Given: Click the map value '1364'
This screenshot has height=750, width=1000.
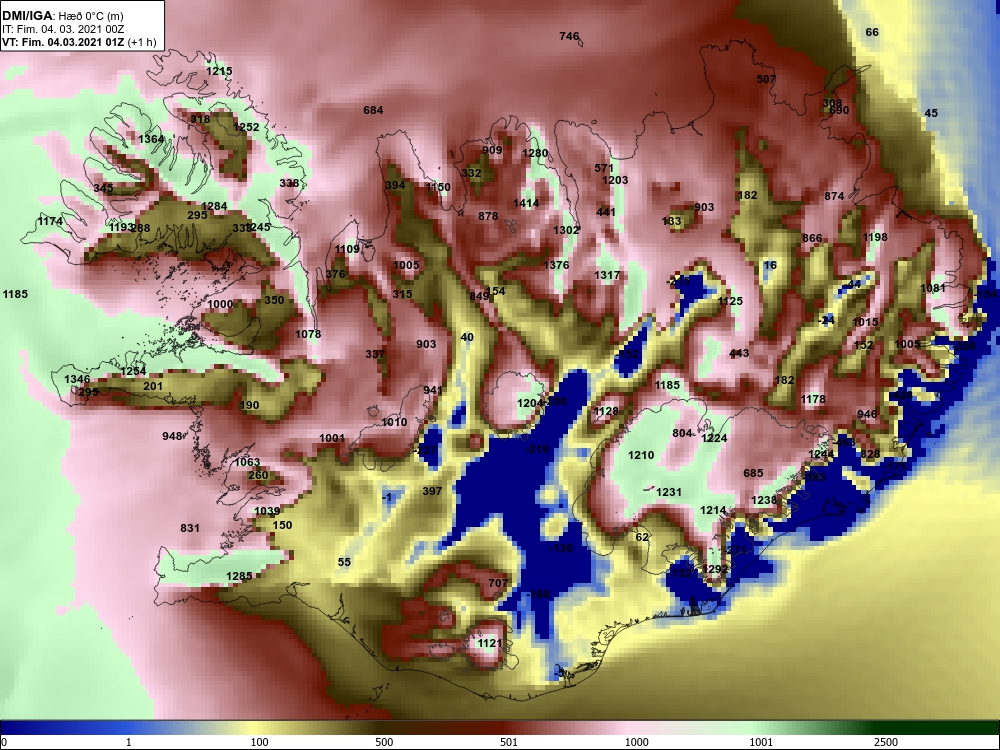Looking at the screenshot, I should pyautogui.click(x=151, y=139).
